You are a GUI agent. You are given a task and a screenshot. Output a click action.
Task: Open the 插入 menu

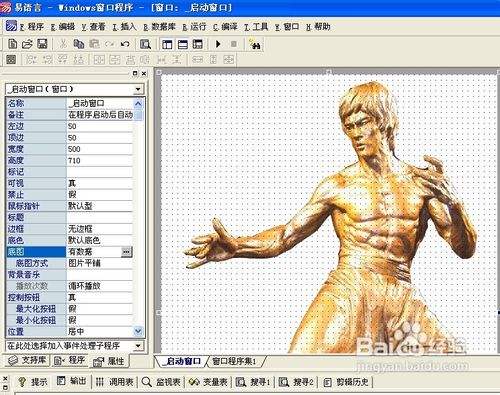point(124,27)
